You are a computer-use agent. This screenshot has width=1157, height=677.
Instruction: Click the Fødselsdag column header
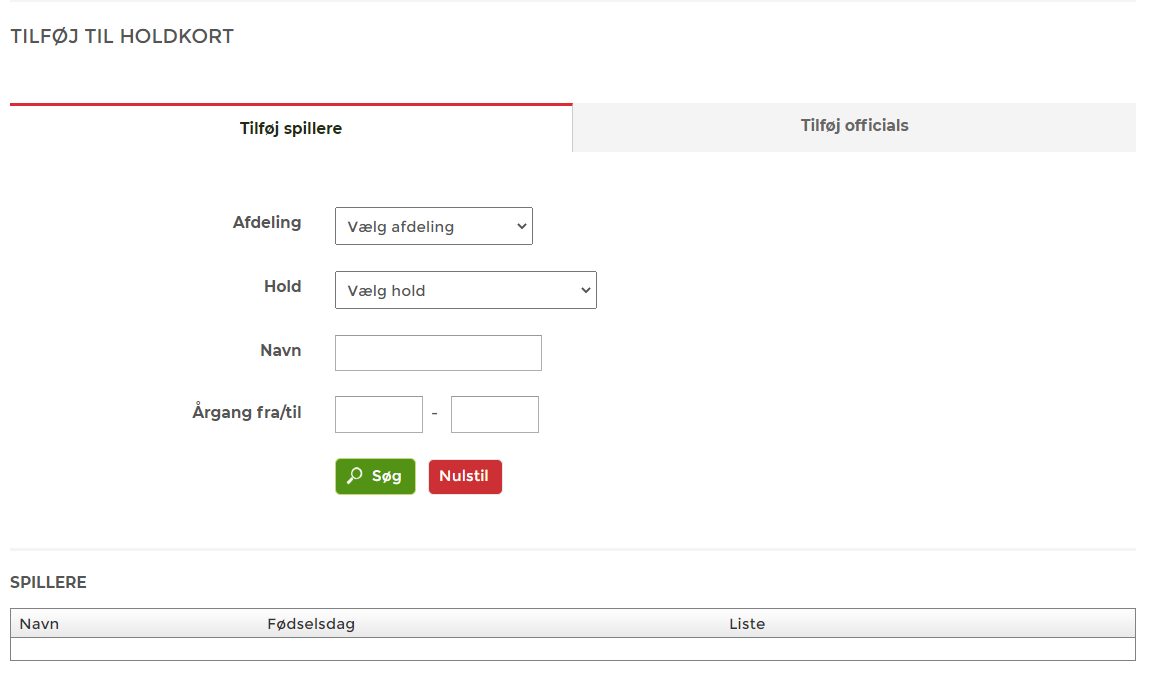[x=311, y=624]
